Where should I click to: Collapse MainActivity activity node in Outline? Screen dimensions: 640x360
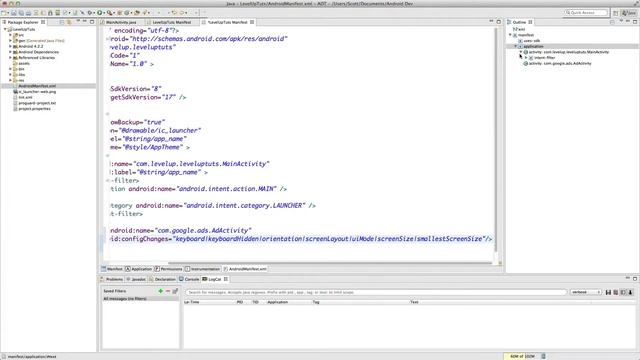coord(521,52)
